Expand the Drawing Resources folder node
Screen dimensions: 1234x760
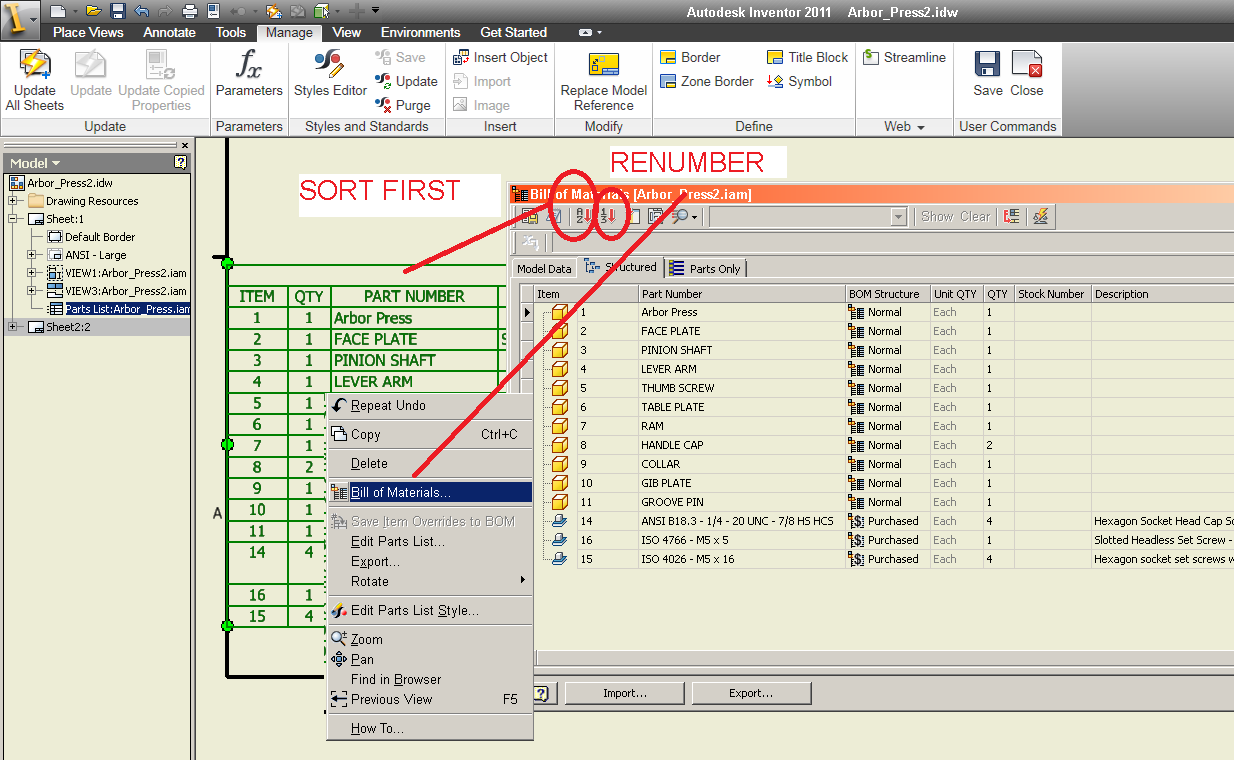14,201
